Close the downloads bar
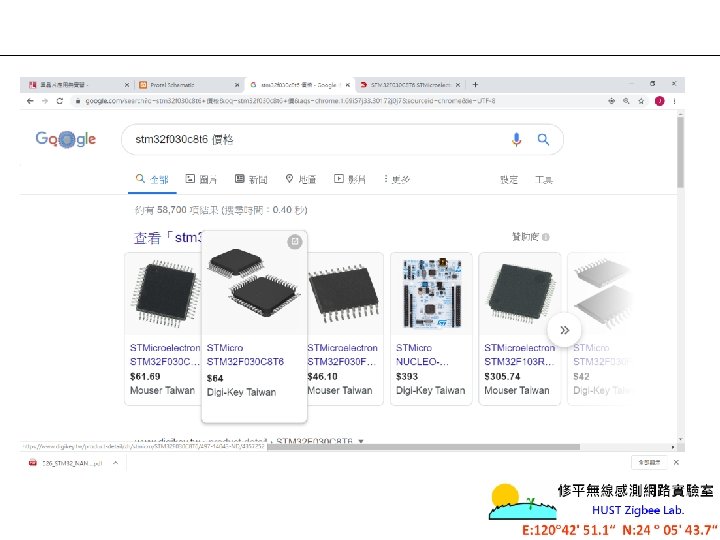 (676, 462)
